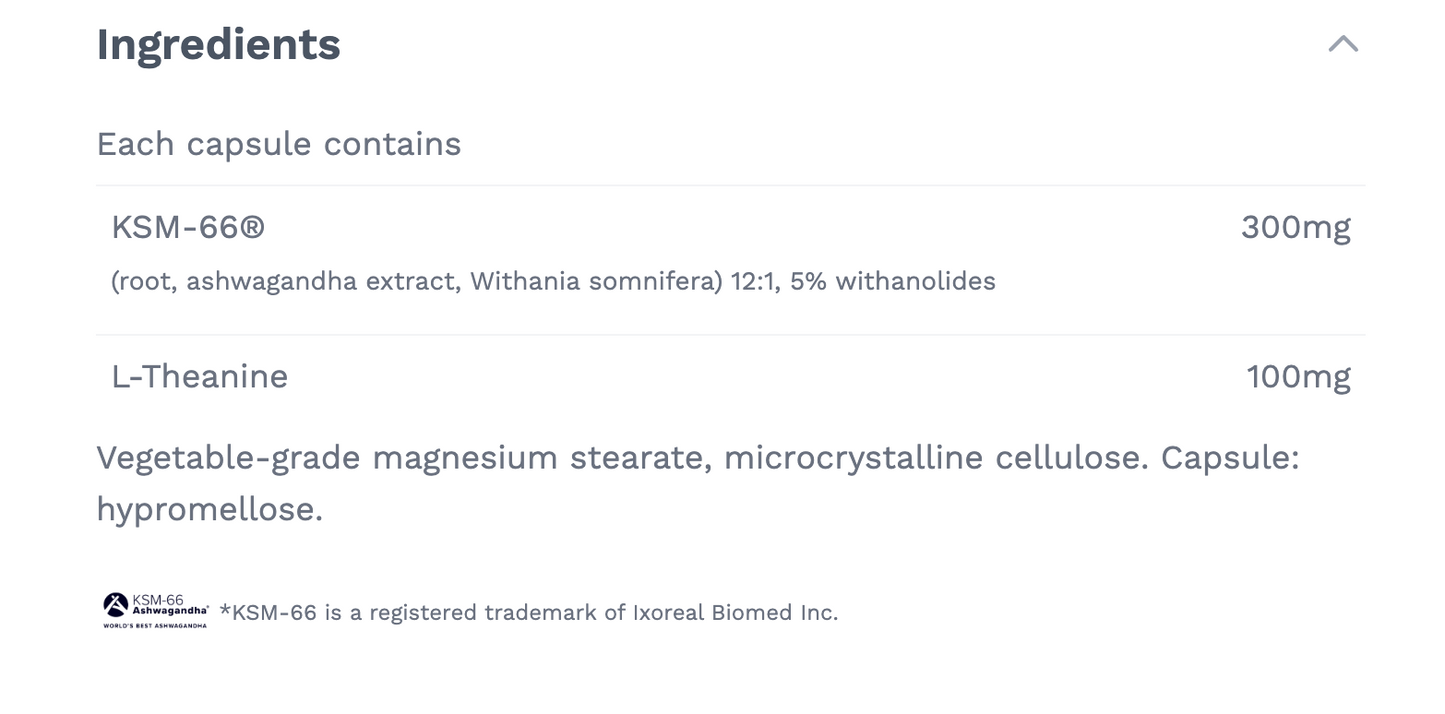Select the 'WORLD'S BEST ASHWAGANDHA' tagline

[155, 625]
